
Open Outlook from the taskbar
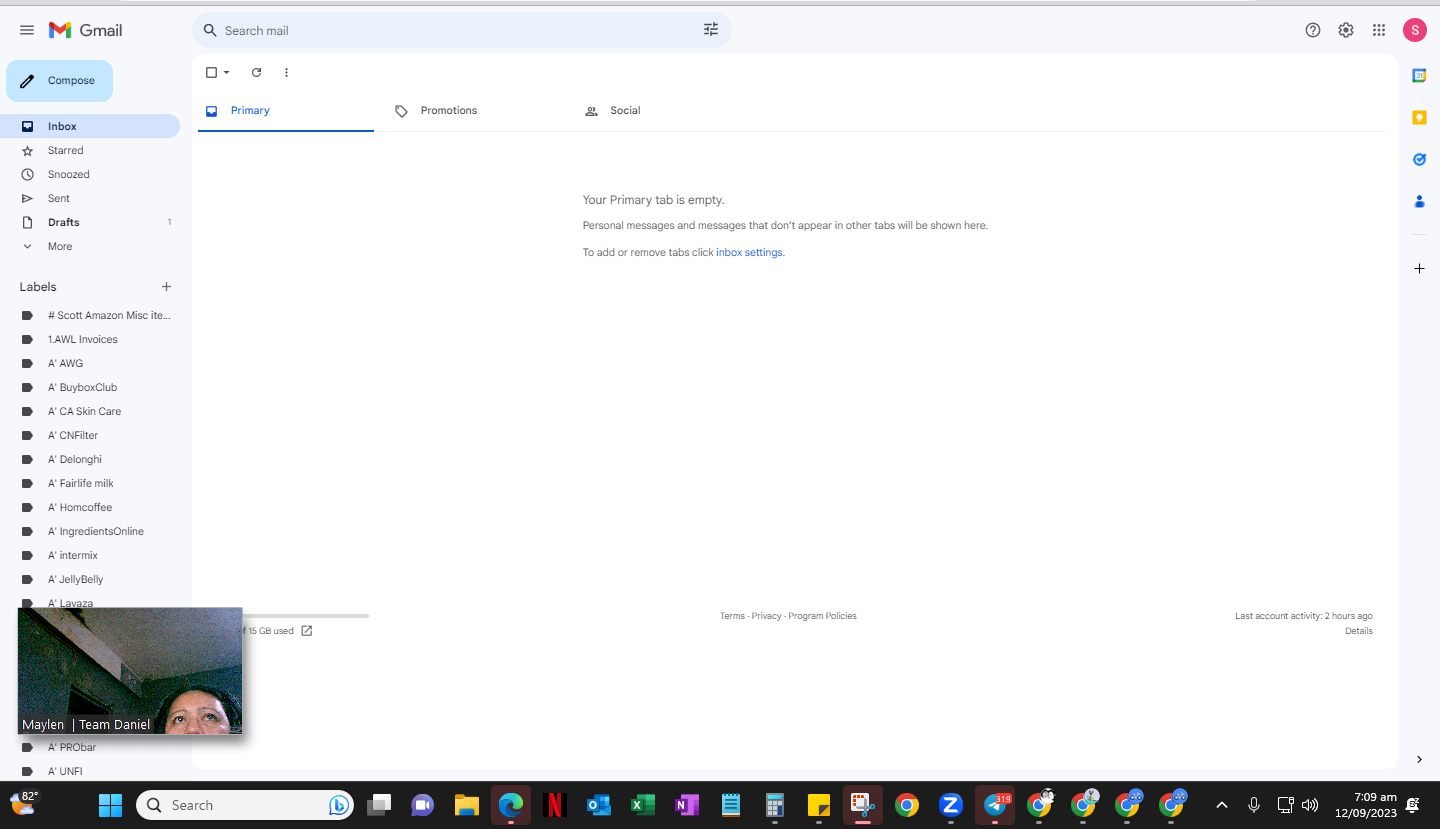599,805
